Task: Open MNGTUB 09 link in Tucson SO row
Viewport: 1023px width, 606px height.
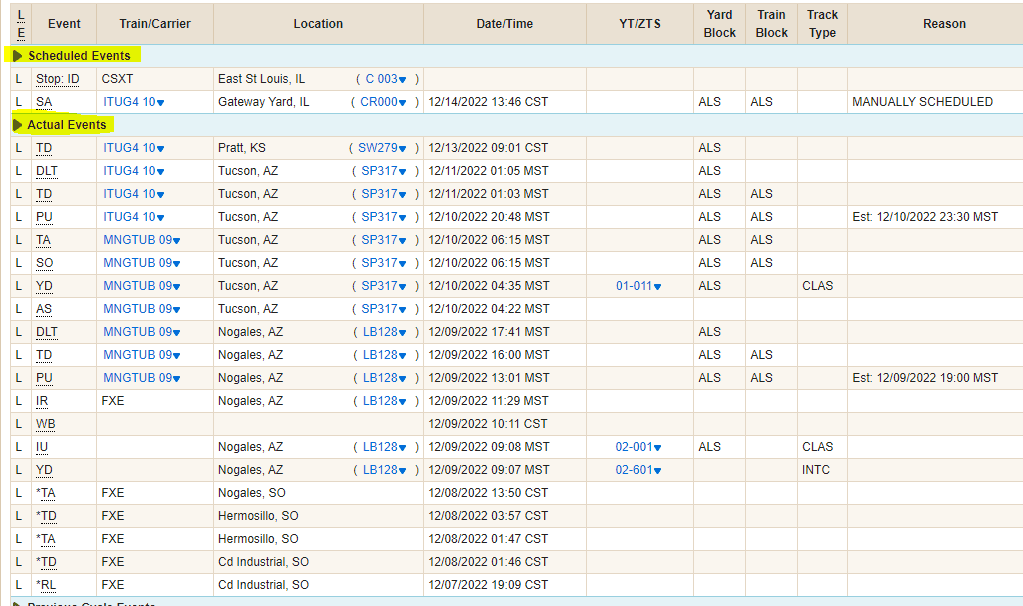Action: click(142, 263)
